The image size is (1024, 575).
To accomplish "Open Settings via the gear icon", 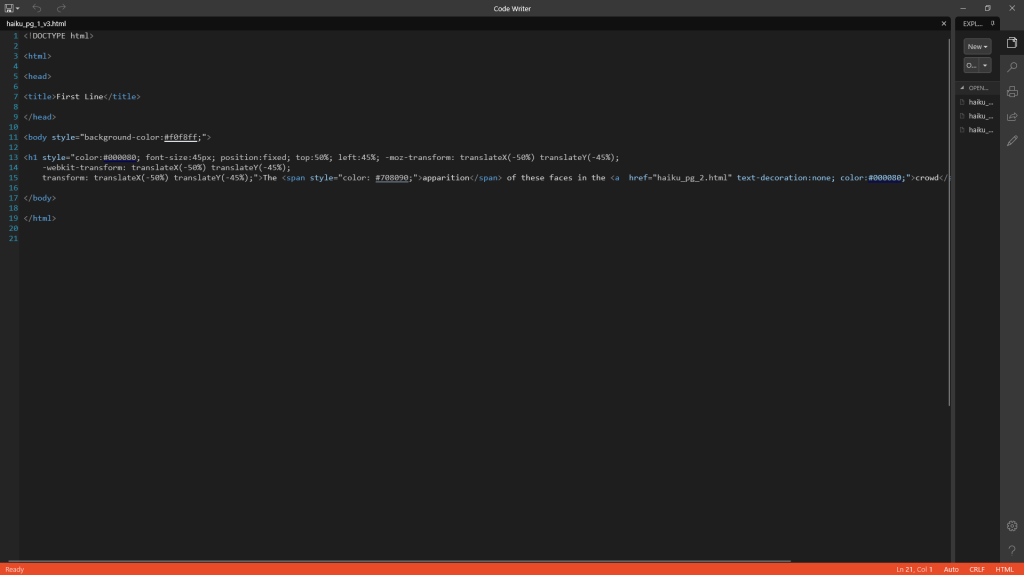I will 1012,526.
